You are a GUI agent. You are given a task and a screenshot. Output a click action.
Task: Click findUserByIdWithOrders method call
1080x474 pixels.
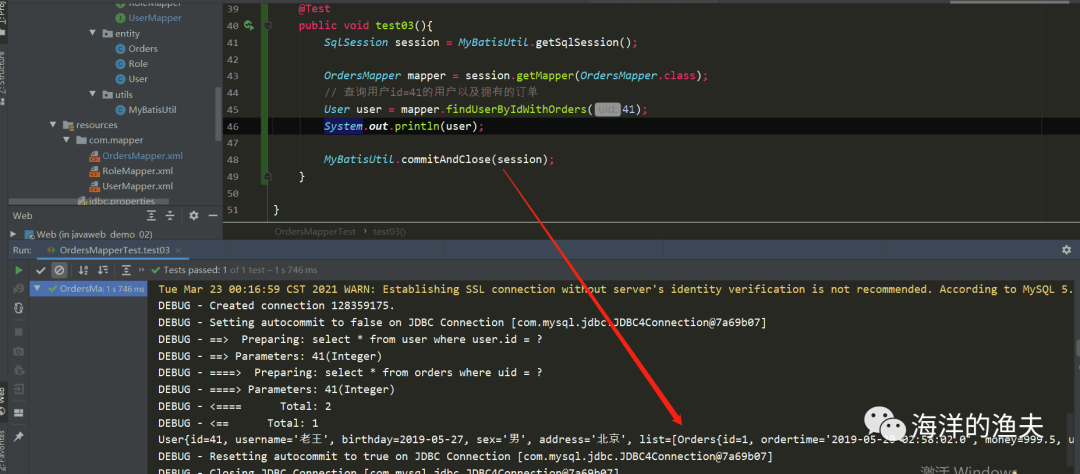click(x=519, y=110)
